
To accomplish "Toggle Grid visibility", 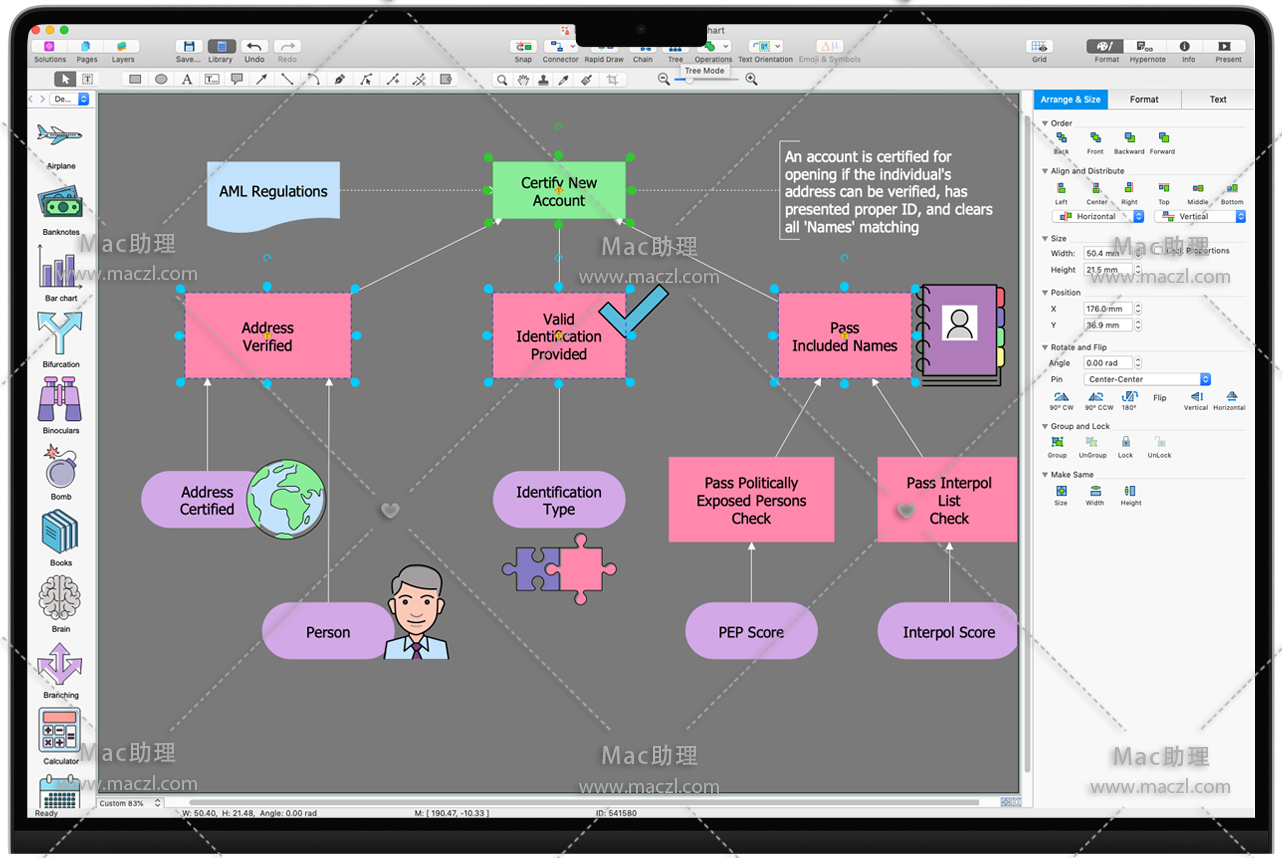I will (x=1039, y=47).
